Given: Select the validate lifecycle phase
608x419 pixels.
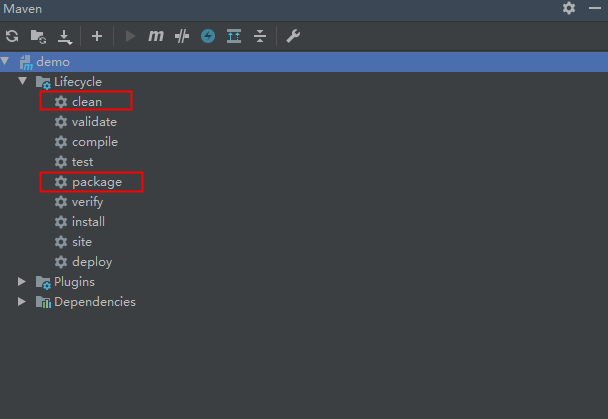Looking at the screenshot, I should (86, 122).
